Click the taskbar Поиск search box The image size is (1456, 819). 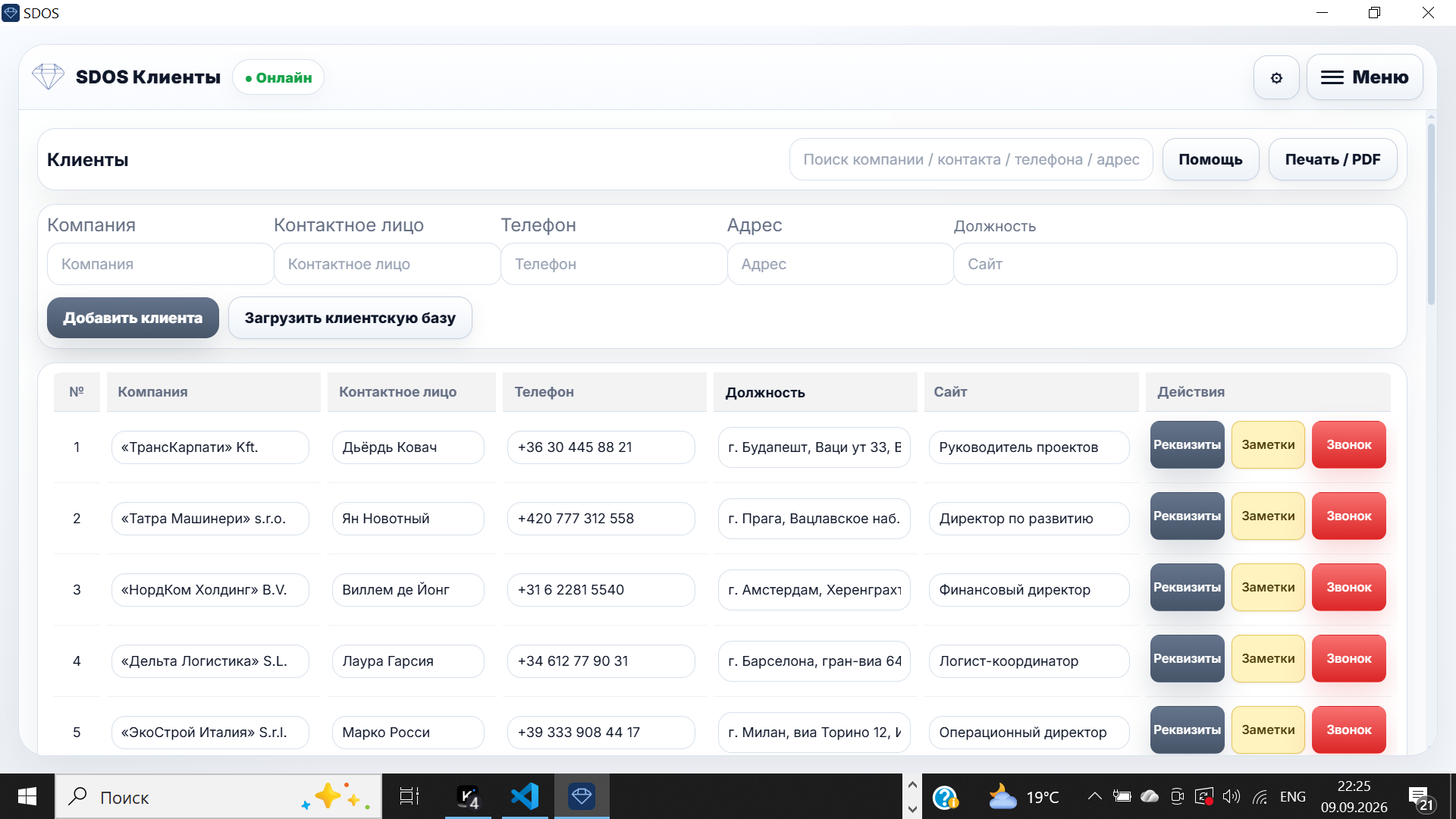(x=218, y=796)
